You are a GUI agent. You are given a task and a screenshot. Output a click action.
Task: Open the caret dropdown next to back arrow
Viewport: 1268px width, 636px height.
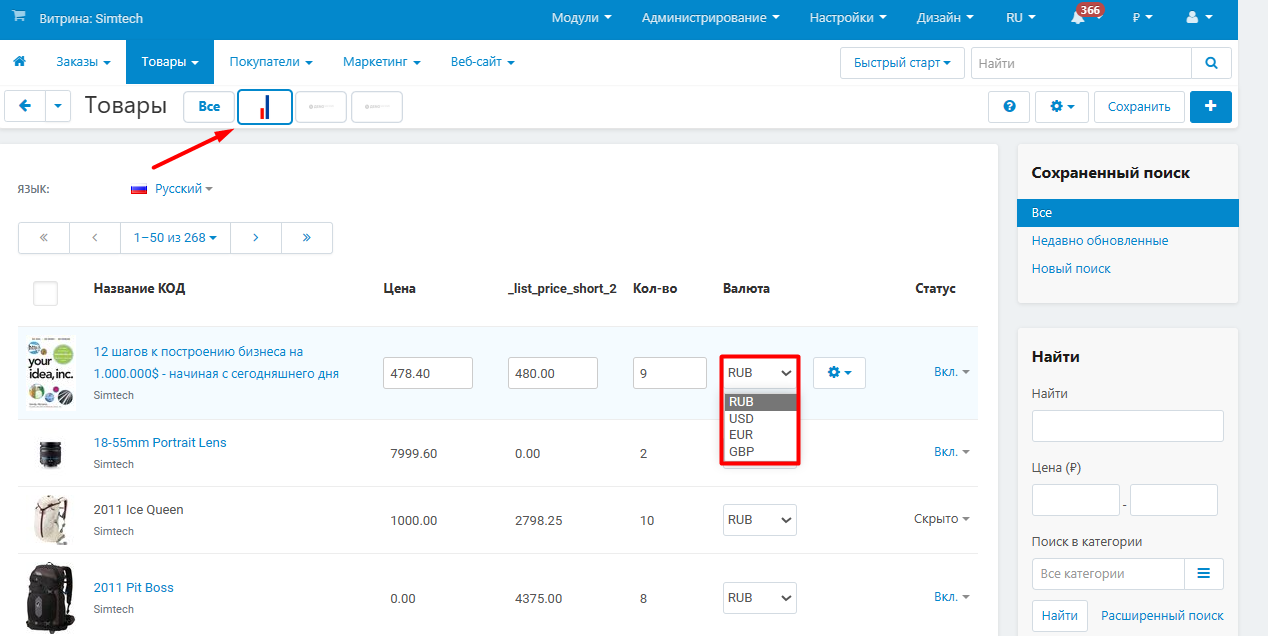click(x=59, y=107)
